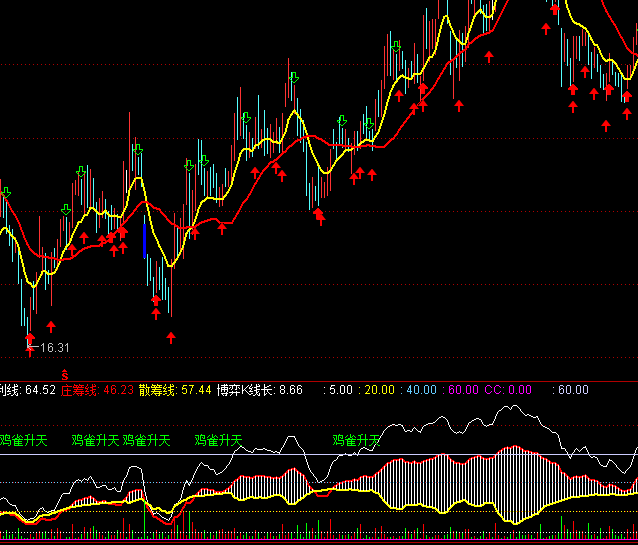Select the 散筹线 57.44 indicator readout
Image resolution: width=638 pixels, height=545 pixels.
[175, 389]
